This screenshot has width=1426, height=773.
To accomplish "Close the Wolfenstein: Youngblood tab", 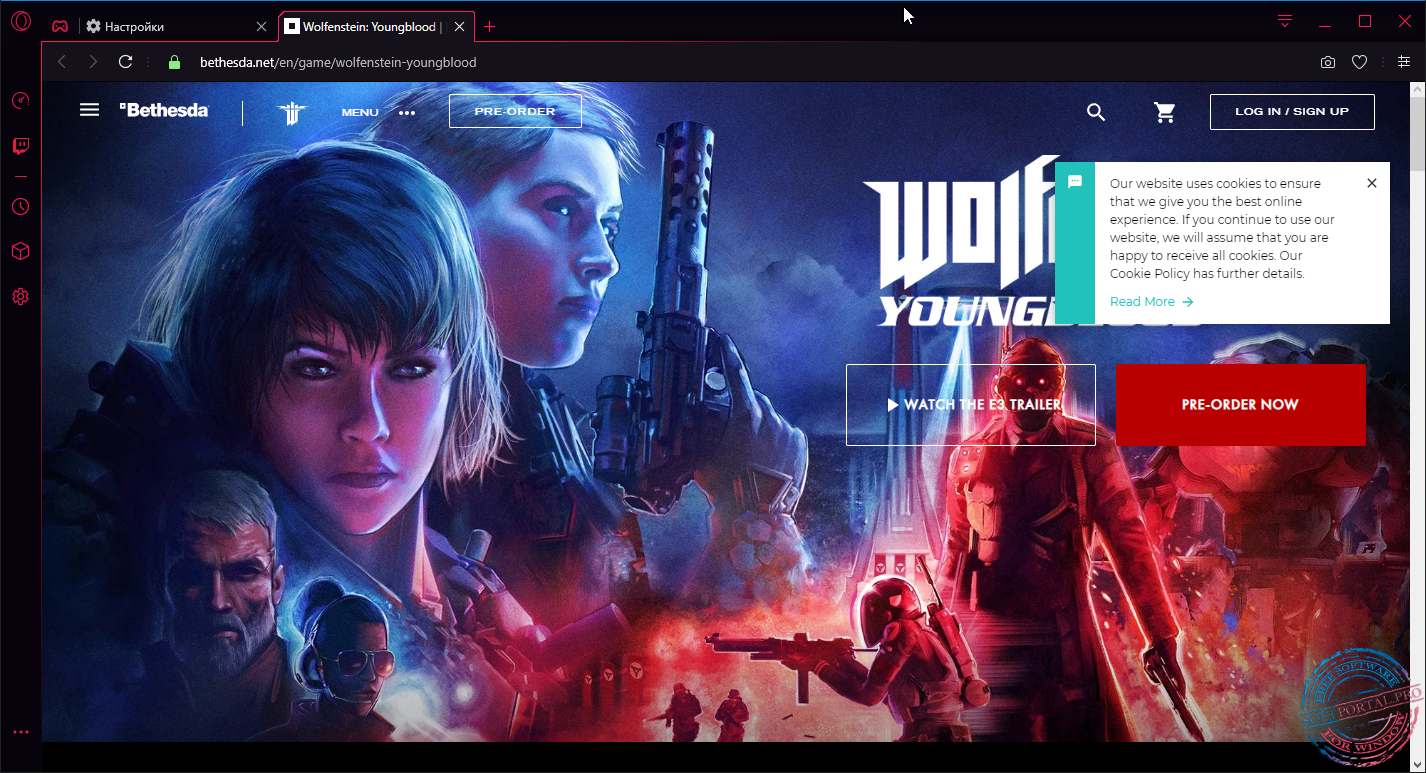I will [x=460, y=27].
